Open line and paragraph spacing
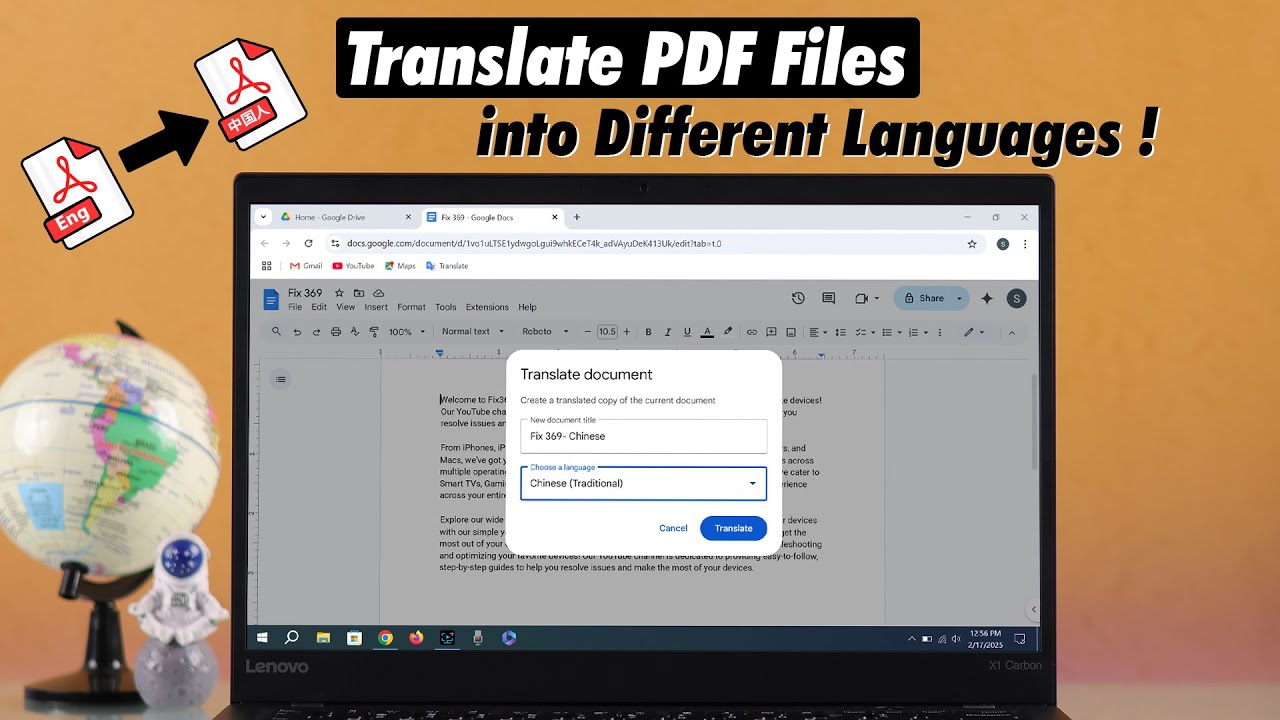Image resolution: width=1280 pixels, height=720 pixels. pyautogui.click(x=839, y=332)
